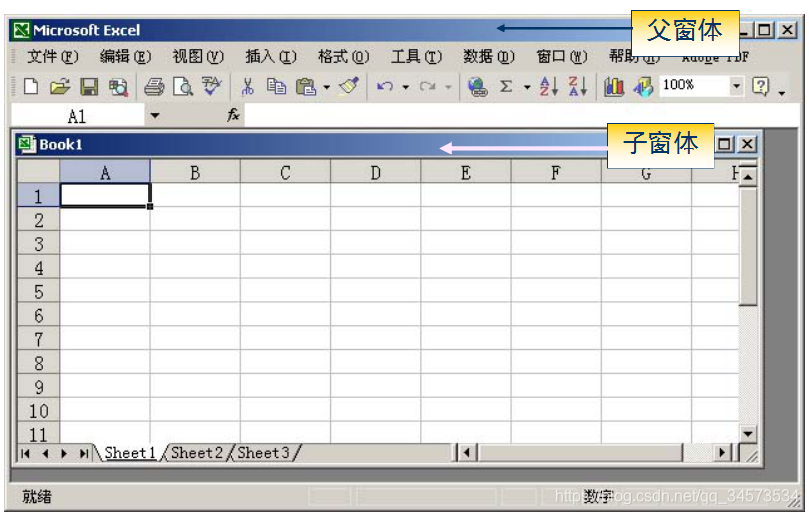
Task: Go to next sheet tab navigation arrow
Action: click(x=64, y=453)
